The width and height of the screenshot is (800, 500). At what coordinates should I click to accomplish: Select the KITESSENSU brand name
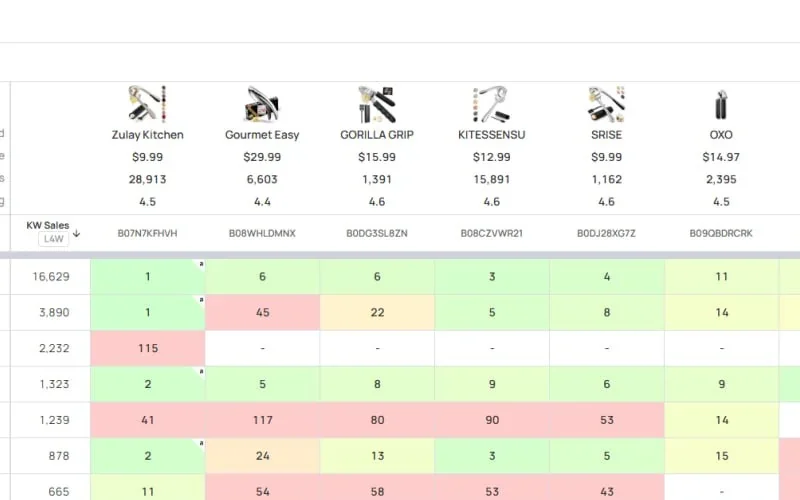click(492, 135)
